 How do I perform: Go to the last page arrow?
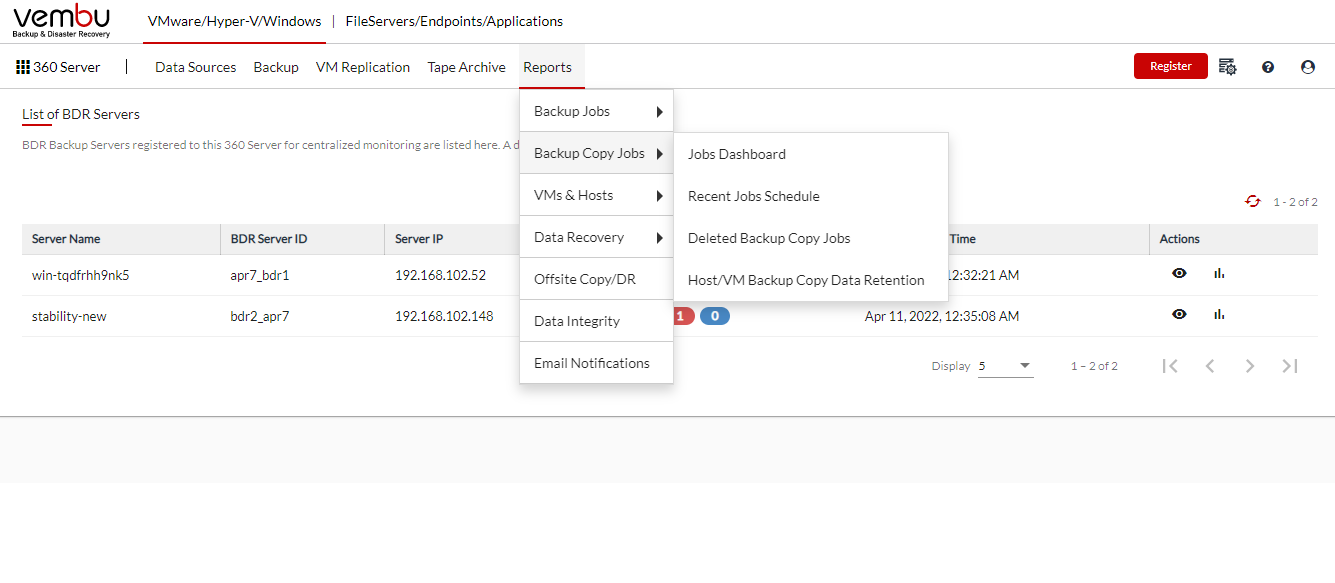1290,366
